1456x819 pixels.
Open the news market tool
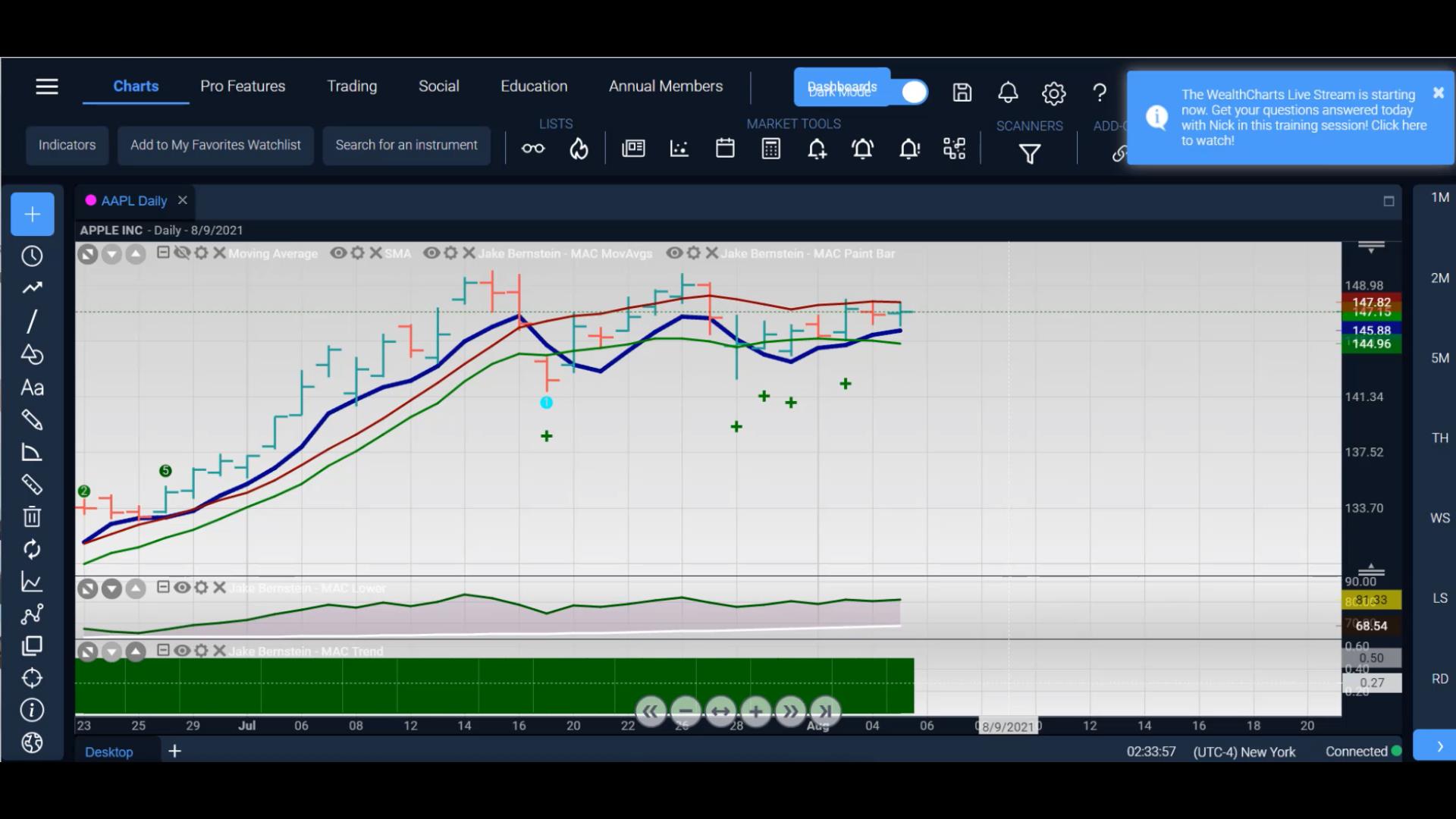coord(633,149)
